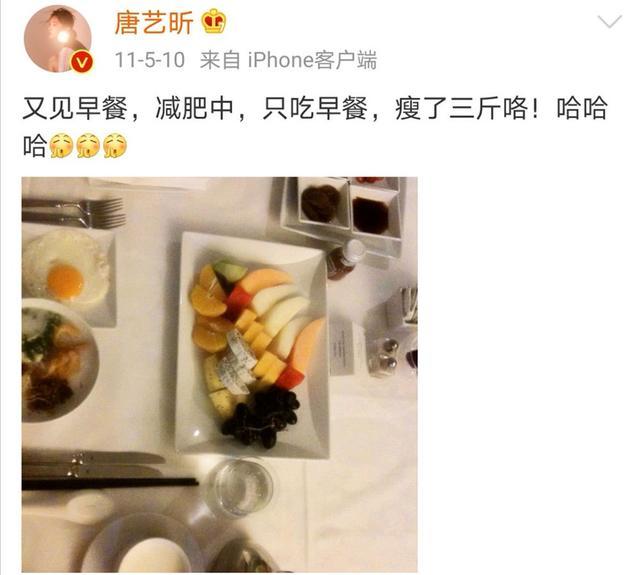Tap the gold crown membership icon
The height and width of the screenshot is (575, 640).
[x=213, y=22]
